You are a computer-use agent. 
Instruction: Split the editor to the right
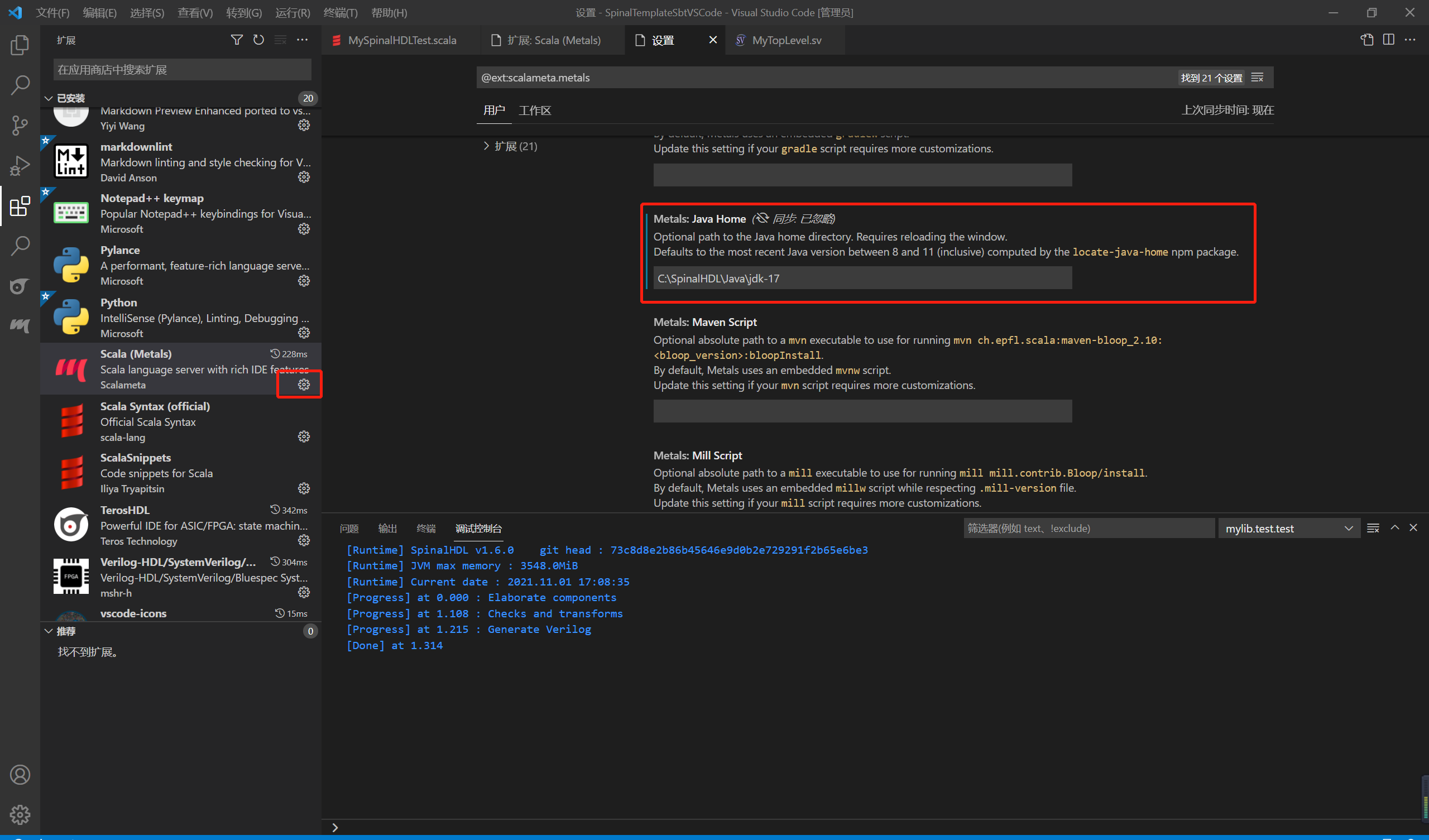click(x=1388, y=40)
